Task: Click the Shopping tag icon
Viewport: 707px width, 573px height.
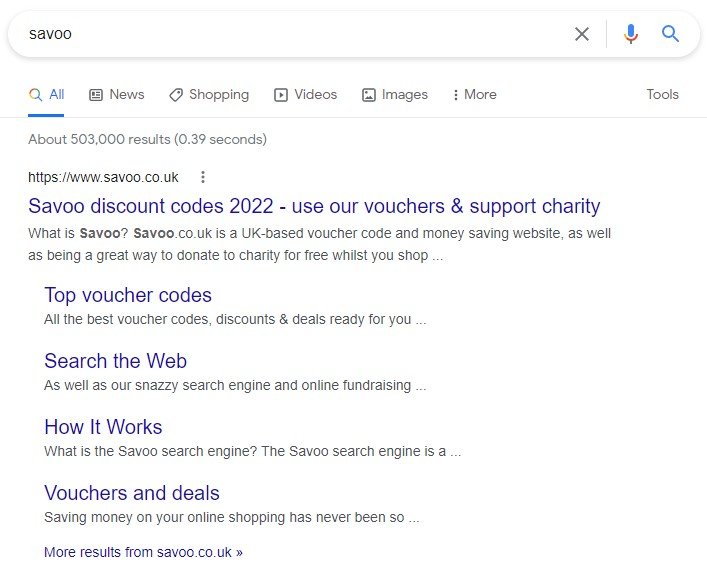Action: (176, 95)
